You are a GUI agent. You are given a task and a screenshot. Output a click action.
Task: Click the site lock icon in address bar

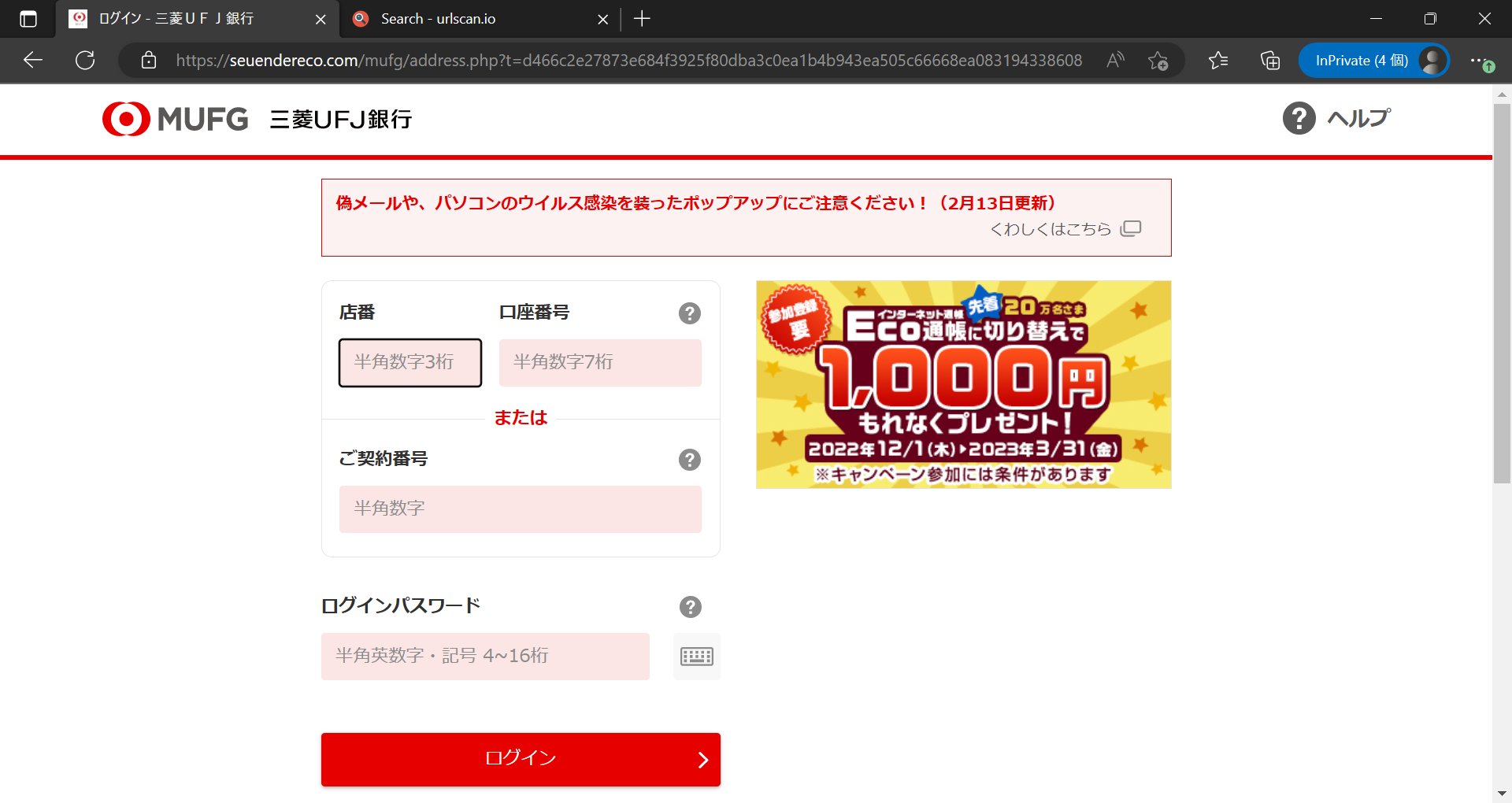149,61
